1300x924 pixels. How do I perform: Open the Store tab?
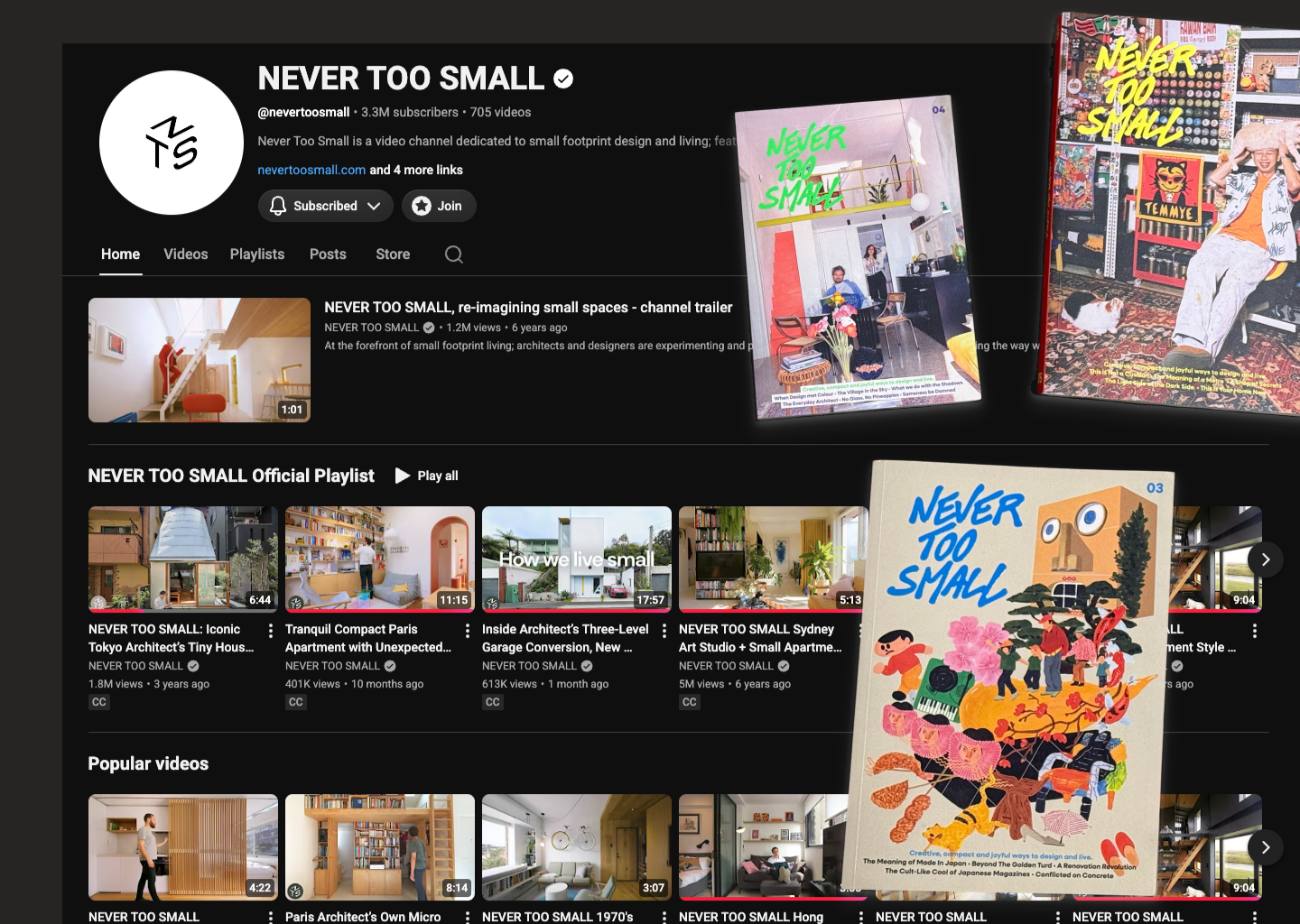pyautogui.click(x=393, y=254)
